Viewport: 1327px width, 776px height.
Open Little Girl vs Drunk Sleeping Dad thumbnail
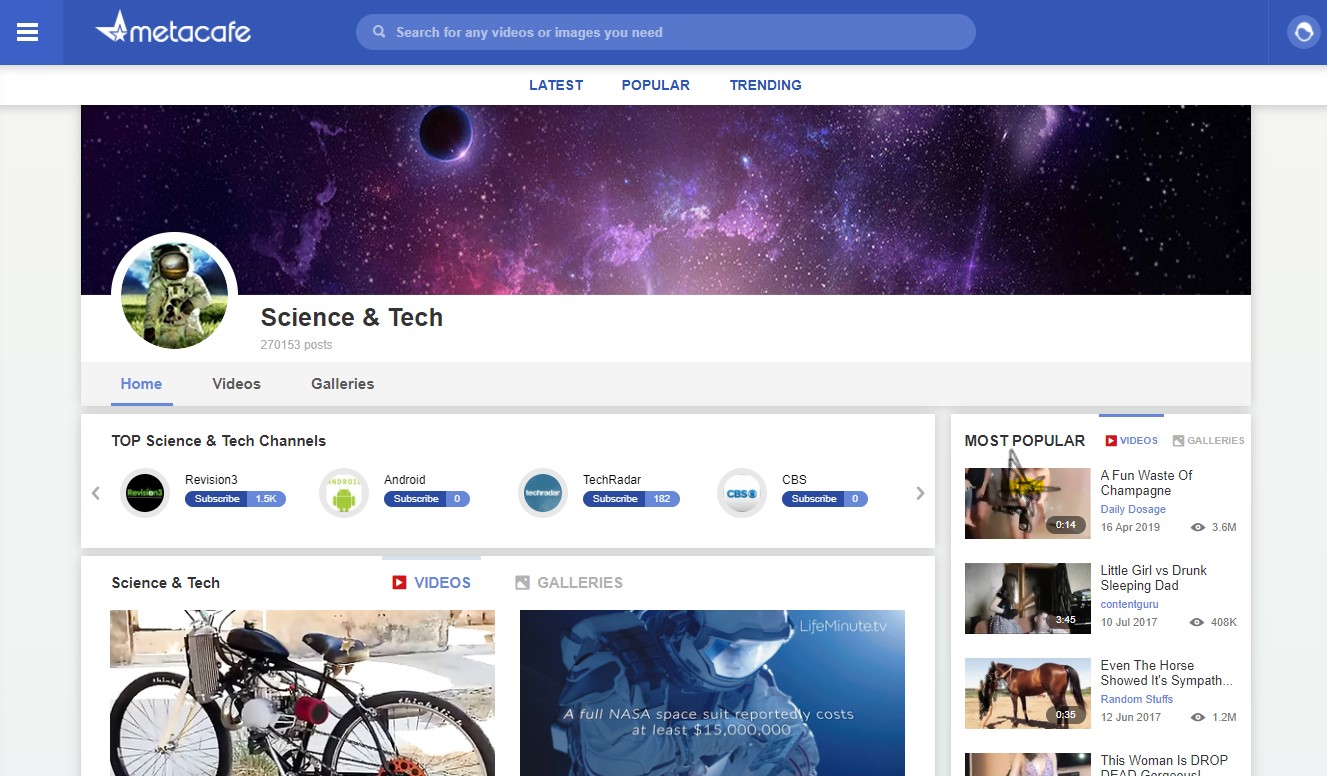point(1028,599)
